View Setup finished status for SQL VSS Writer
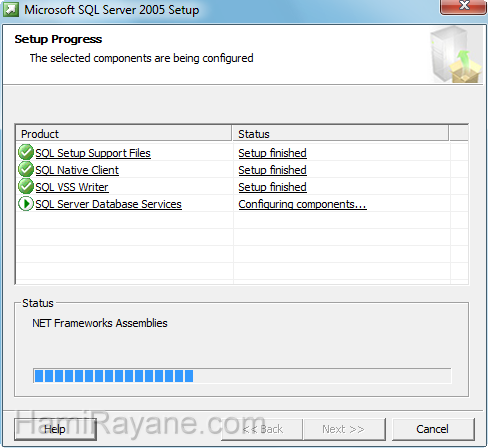Viewport: 488px width, 448px height. (x=272, y=187)
